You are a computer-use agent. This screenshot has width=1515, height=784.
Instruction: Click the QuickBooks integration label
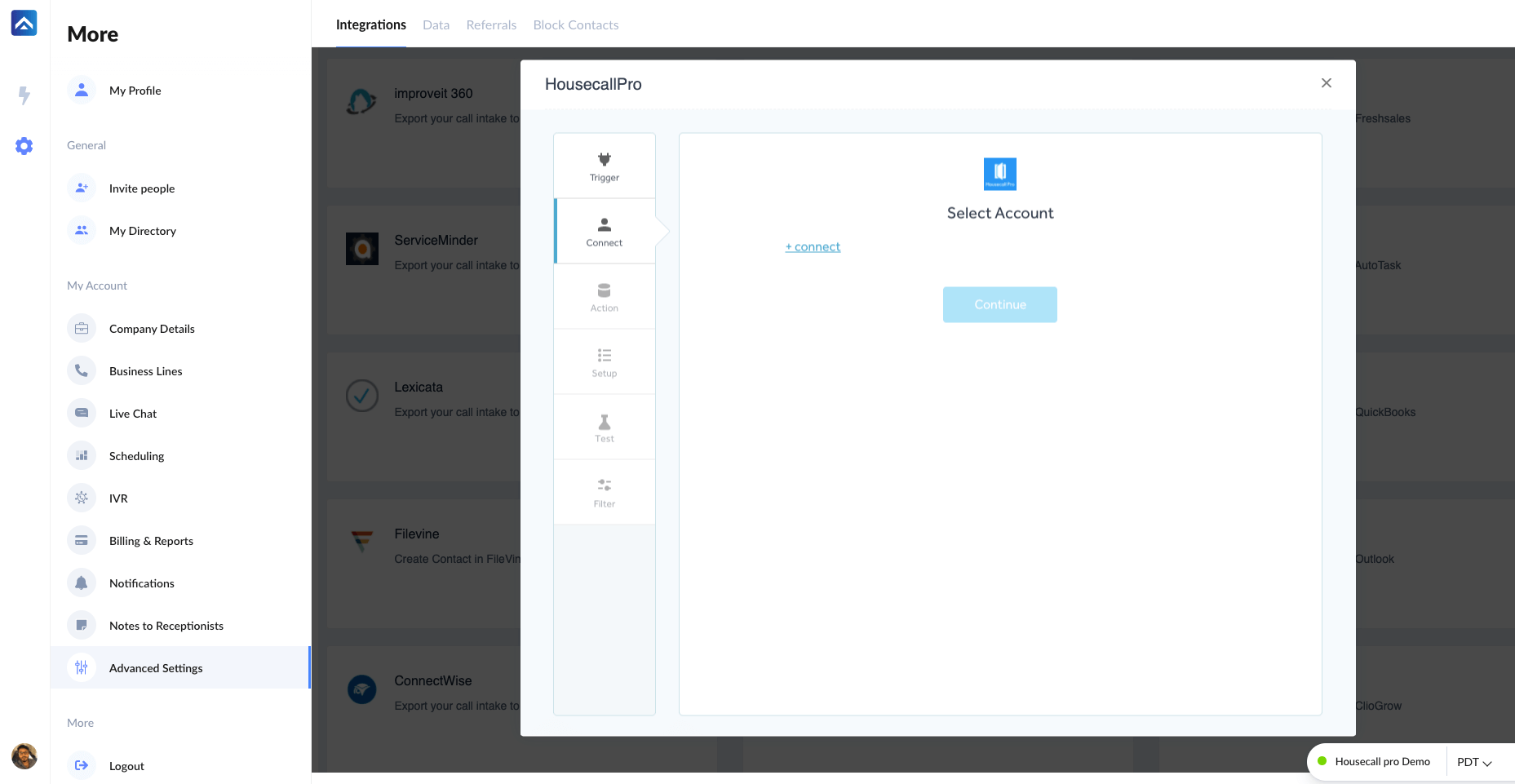pos(1385,412)
